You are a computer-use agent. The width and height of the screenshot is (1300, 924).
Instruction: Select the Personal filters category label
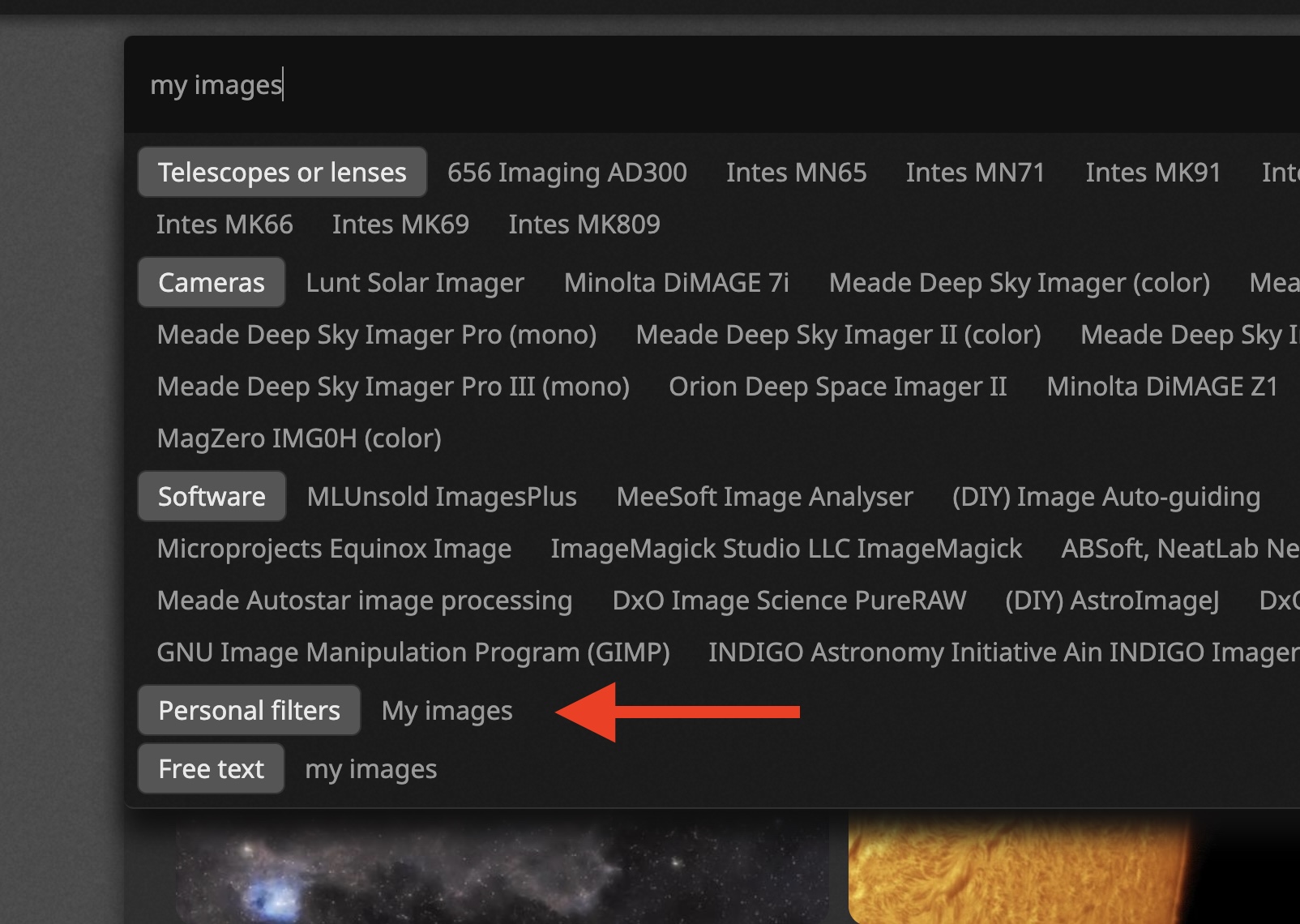pos(250,710)
